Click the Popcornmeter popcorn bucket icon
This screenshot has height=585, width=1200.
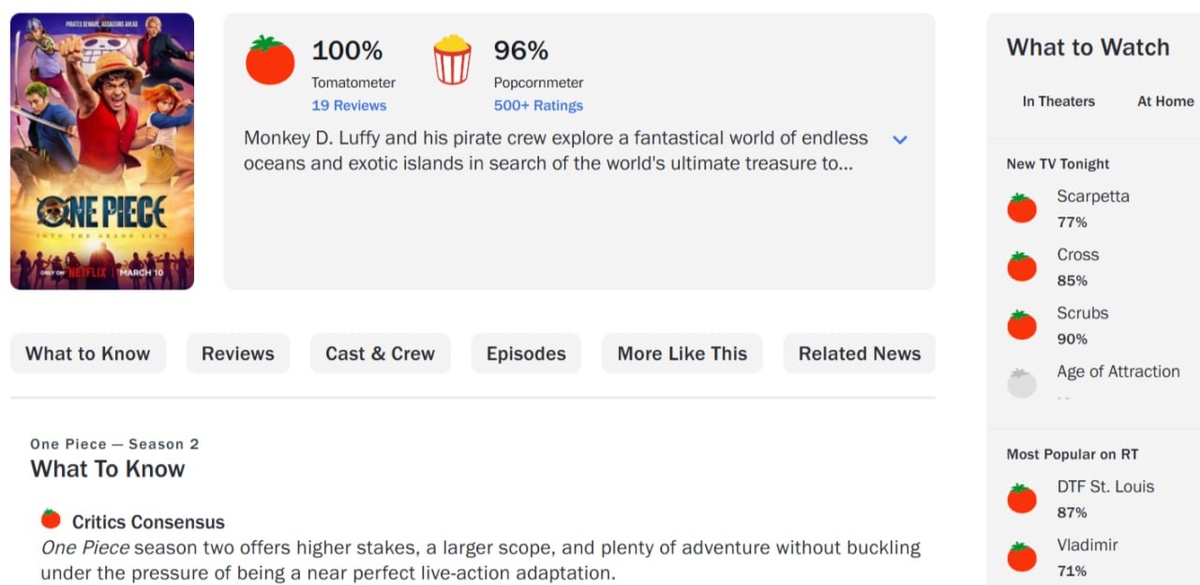[452, 60]
